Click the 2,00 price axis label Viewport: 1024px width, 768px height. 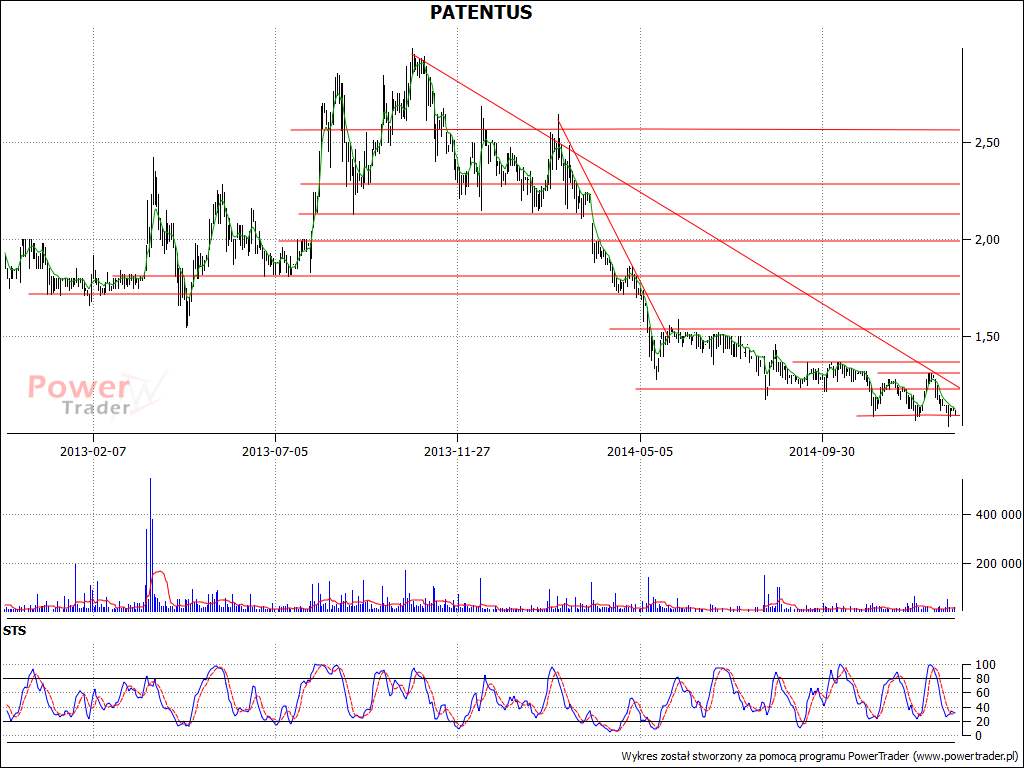(987, 240)
